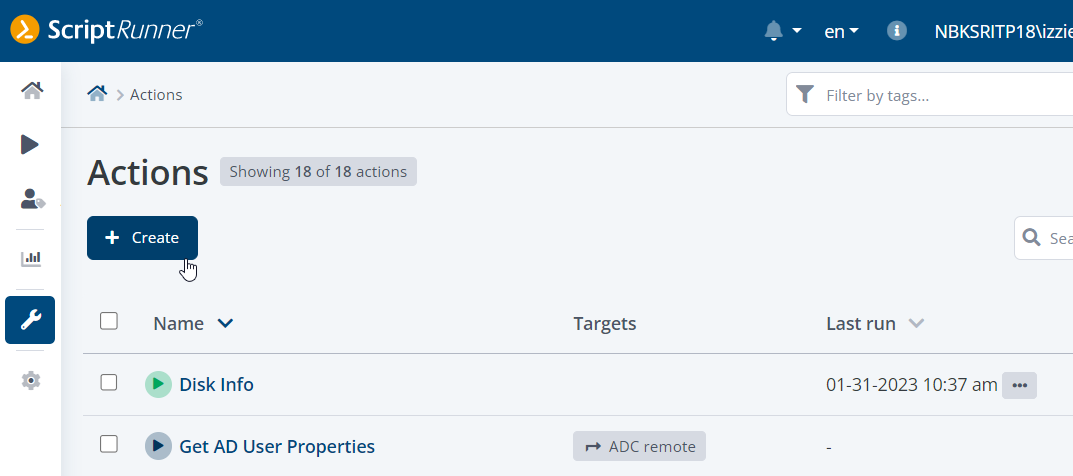Open the gear settings sidebar icon
1073x476 pixels.
[31, 380]
